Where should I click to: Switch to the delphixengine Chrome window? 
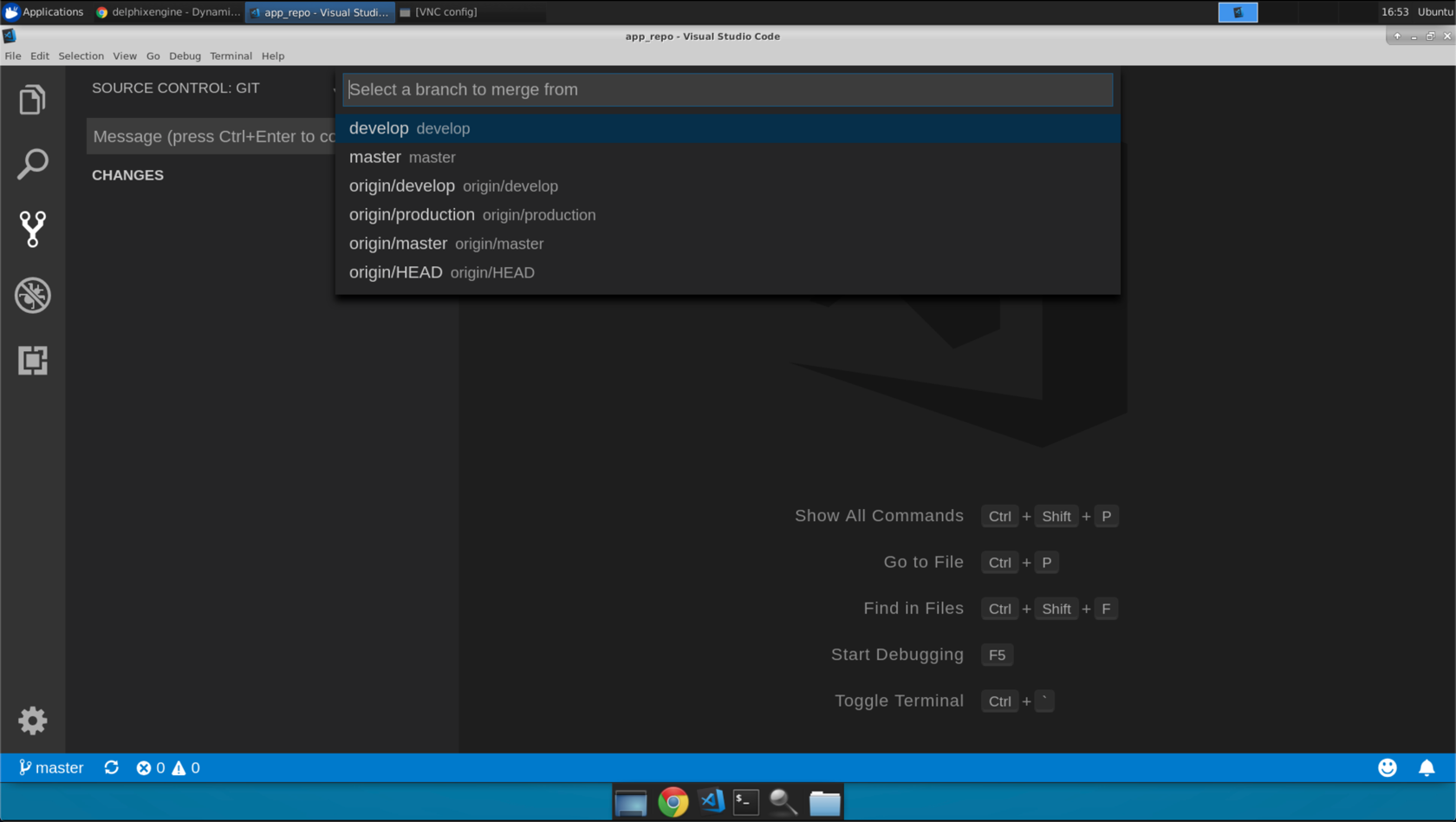[168, 12]
